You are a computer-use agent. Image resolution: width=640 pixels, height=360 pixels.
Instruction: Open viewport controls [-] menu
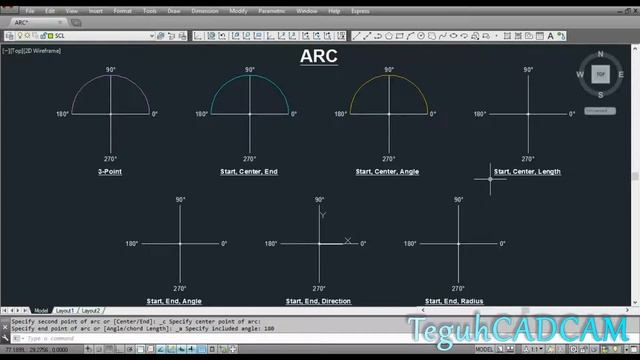tap(6, 51)
